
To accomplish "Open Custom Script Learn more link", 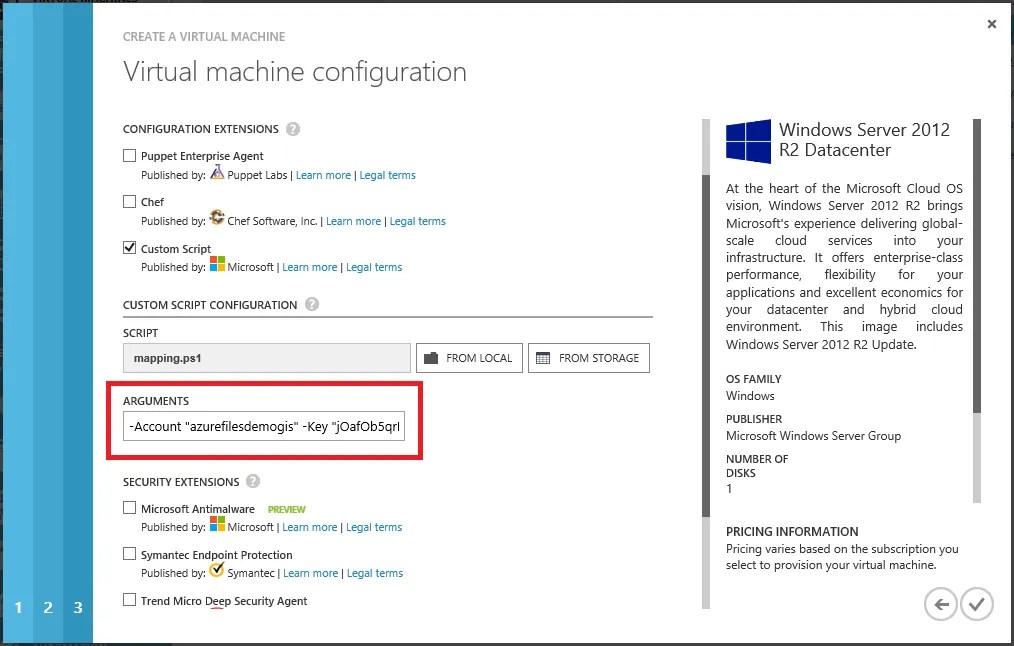I will pyautogui.click(x=310, y=267).
